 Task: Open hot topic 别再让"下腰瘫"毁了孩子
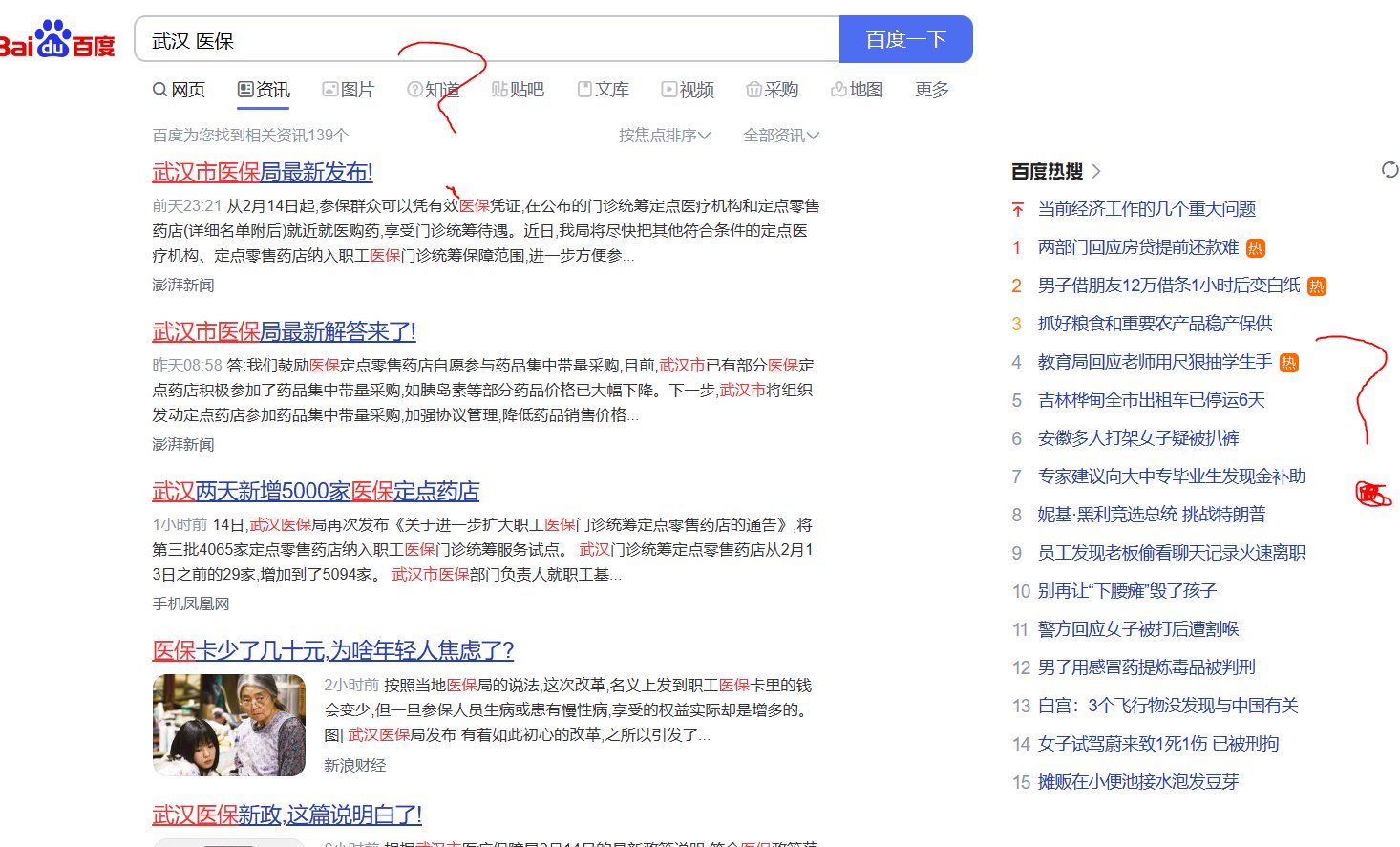[1127, 591]
